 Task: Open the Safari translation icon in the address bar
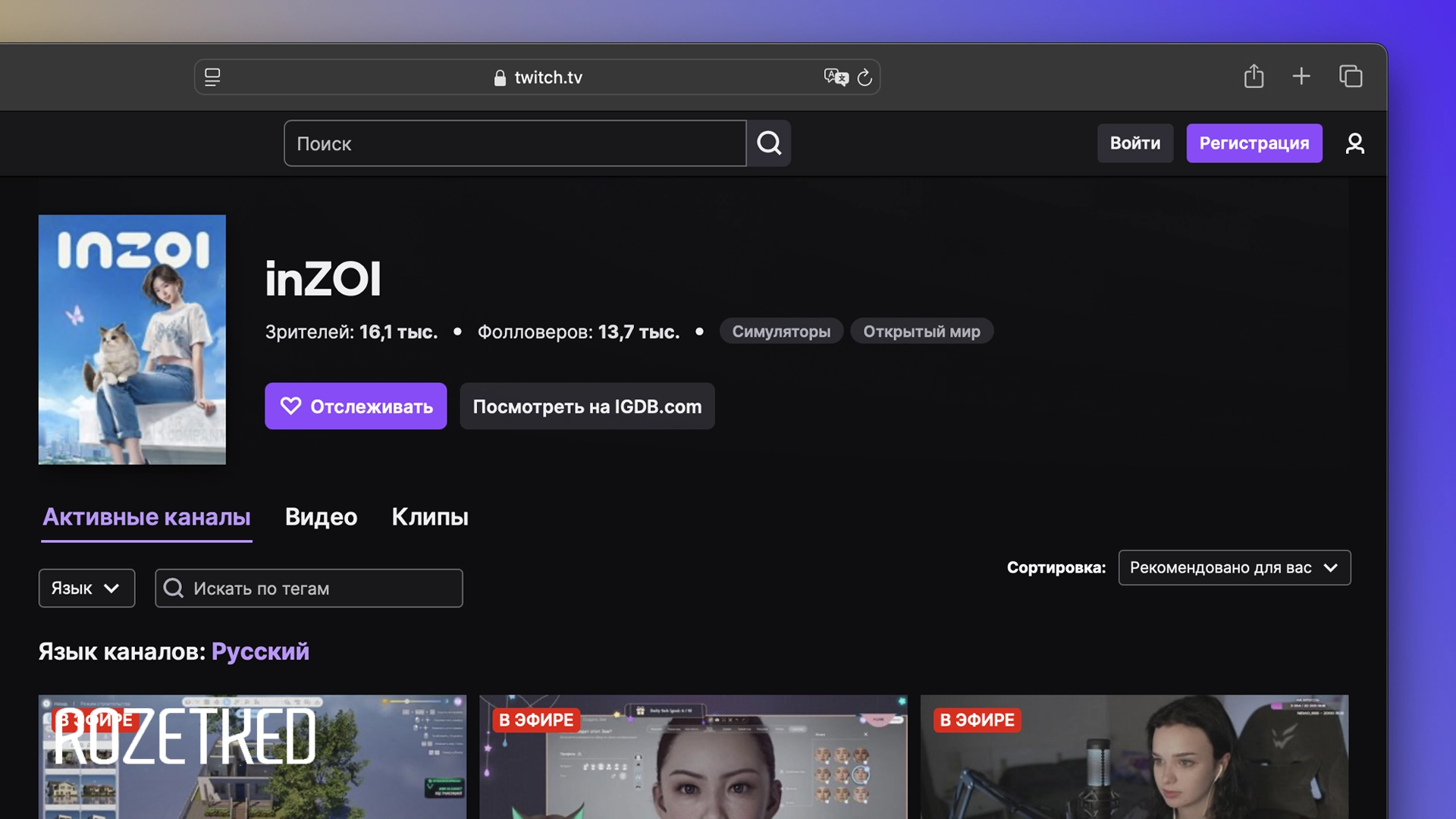(x=835, y=77)
